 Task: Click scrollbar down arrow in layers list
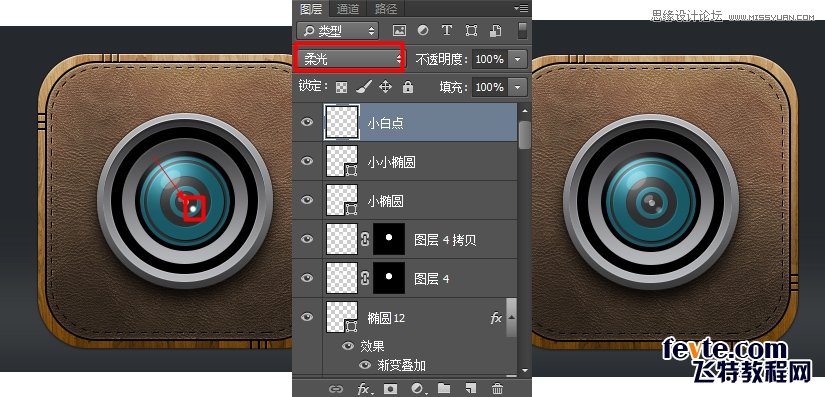[x=524, y=370]
